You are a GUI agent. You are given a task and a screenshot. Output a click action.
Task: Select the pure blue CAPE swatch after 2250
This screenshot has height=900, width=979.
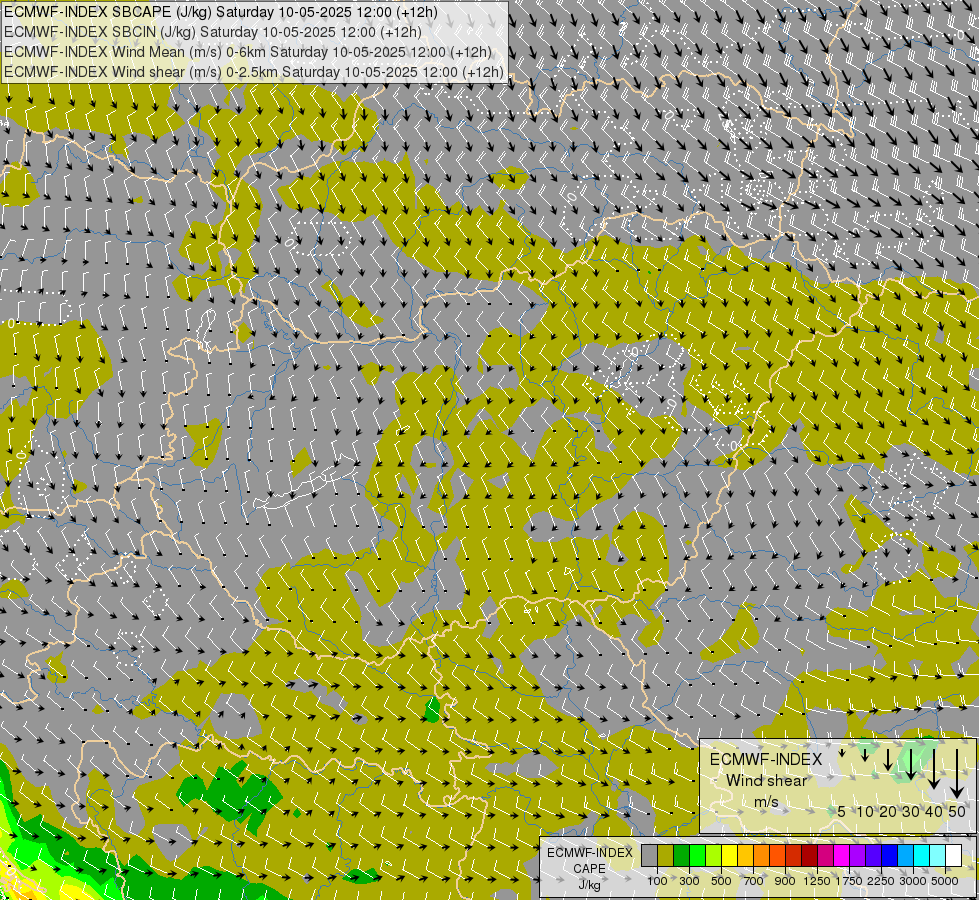[890, 855]
